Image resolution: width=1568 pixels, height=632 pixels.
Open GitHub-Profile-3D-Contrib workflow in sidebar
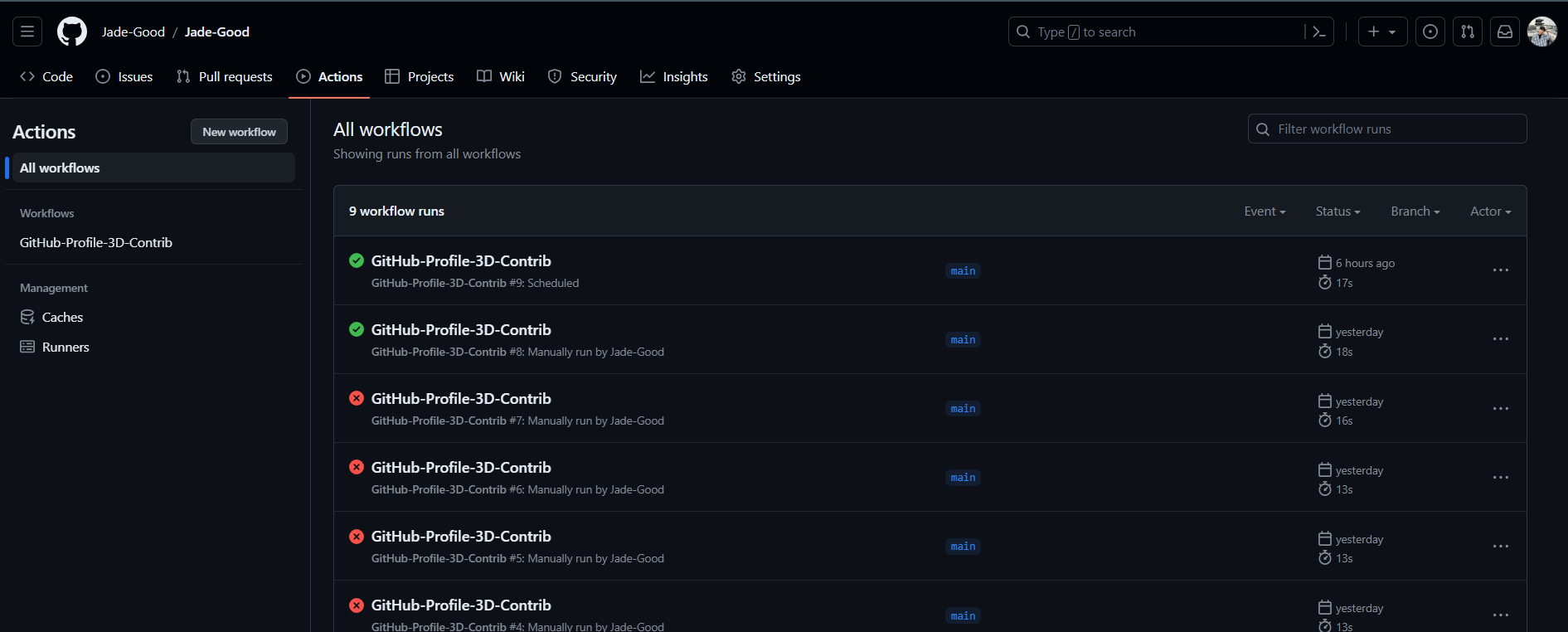[x=96, y=242]
